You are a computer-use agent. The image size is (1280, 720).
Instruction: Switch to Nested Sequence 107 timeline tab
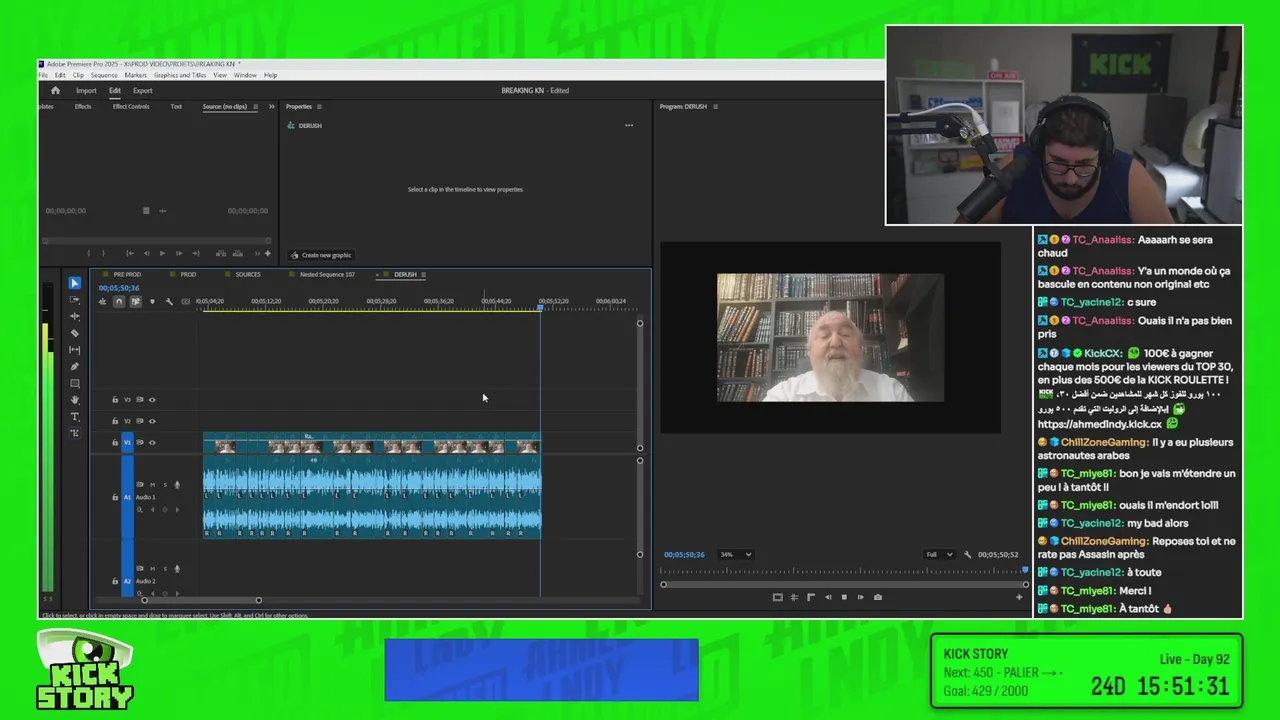click(327, 274)
